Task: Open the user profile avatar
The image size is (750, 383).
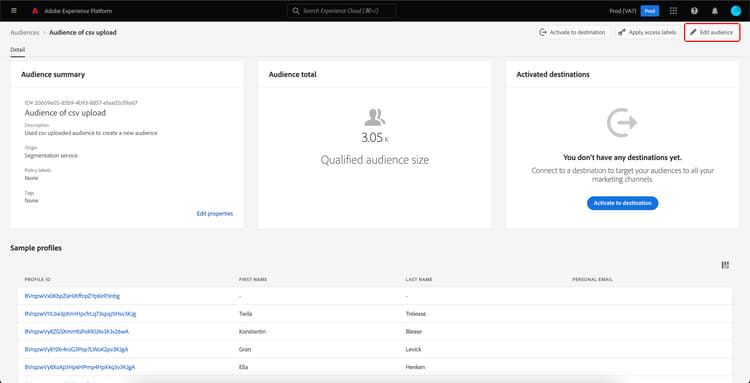Action: (x=736, y=11)
